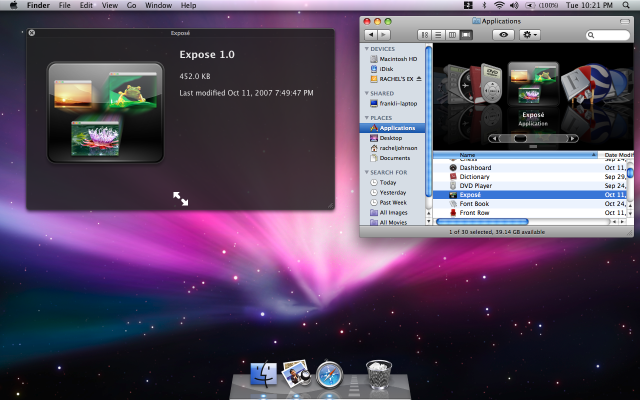Open the Window menu
The height and width of the screenshot is (400, 640).
pyautogui.click(x=158, y=5)
